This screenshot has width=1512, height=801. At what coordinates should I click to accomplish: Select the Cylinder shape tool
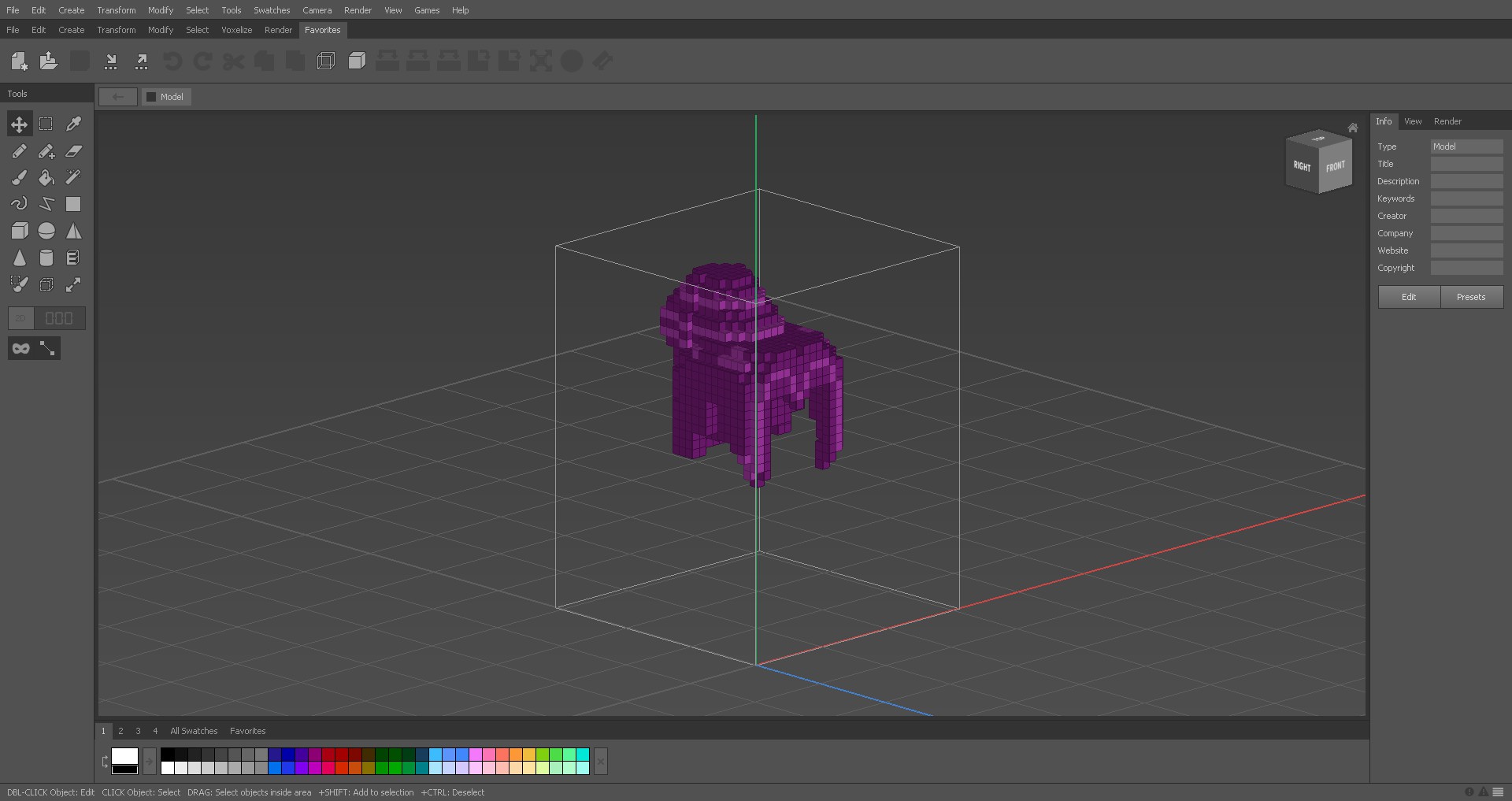[46, 257]
